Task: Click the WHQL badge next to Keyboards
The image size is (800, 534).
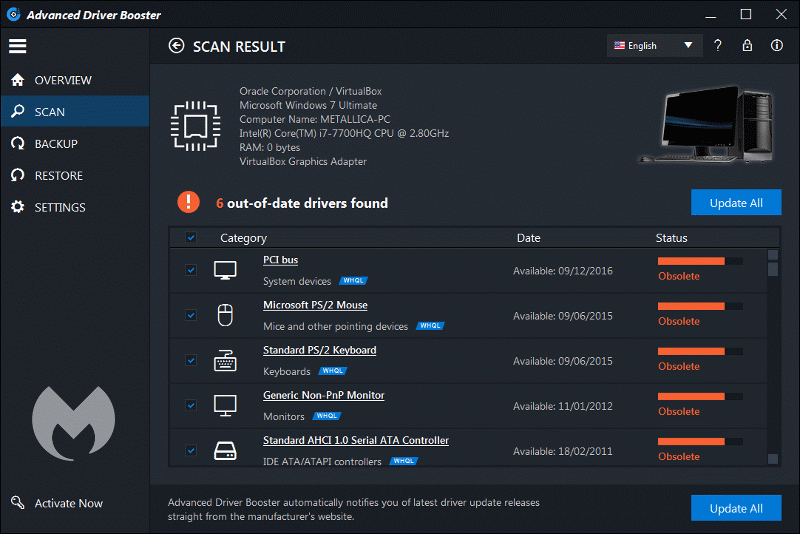Action: click(333, 371)
